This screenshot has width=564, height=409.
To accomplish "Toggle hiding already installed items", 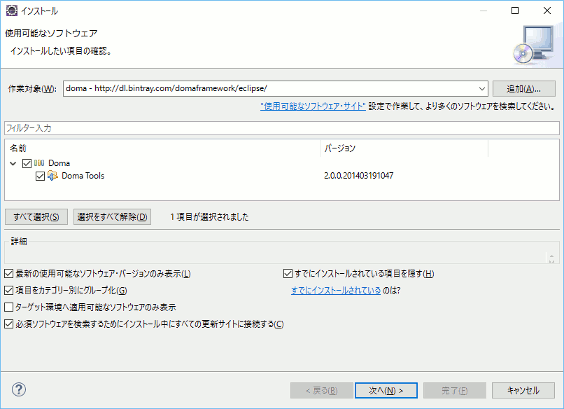I will 288,274.
